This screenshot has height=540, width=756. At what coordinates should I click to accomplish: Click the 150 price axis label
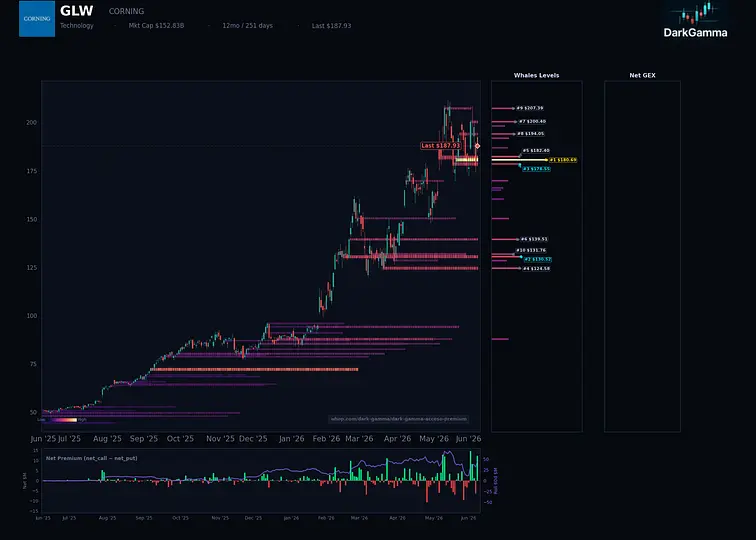tap(31, 219)
